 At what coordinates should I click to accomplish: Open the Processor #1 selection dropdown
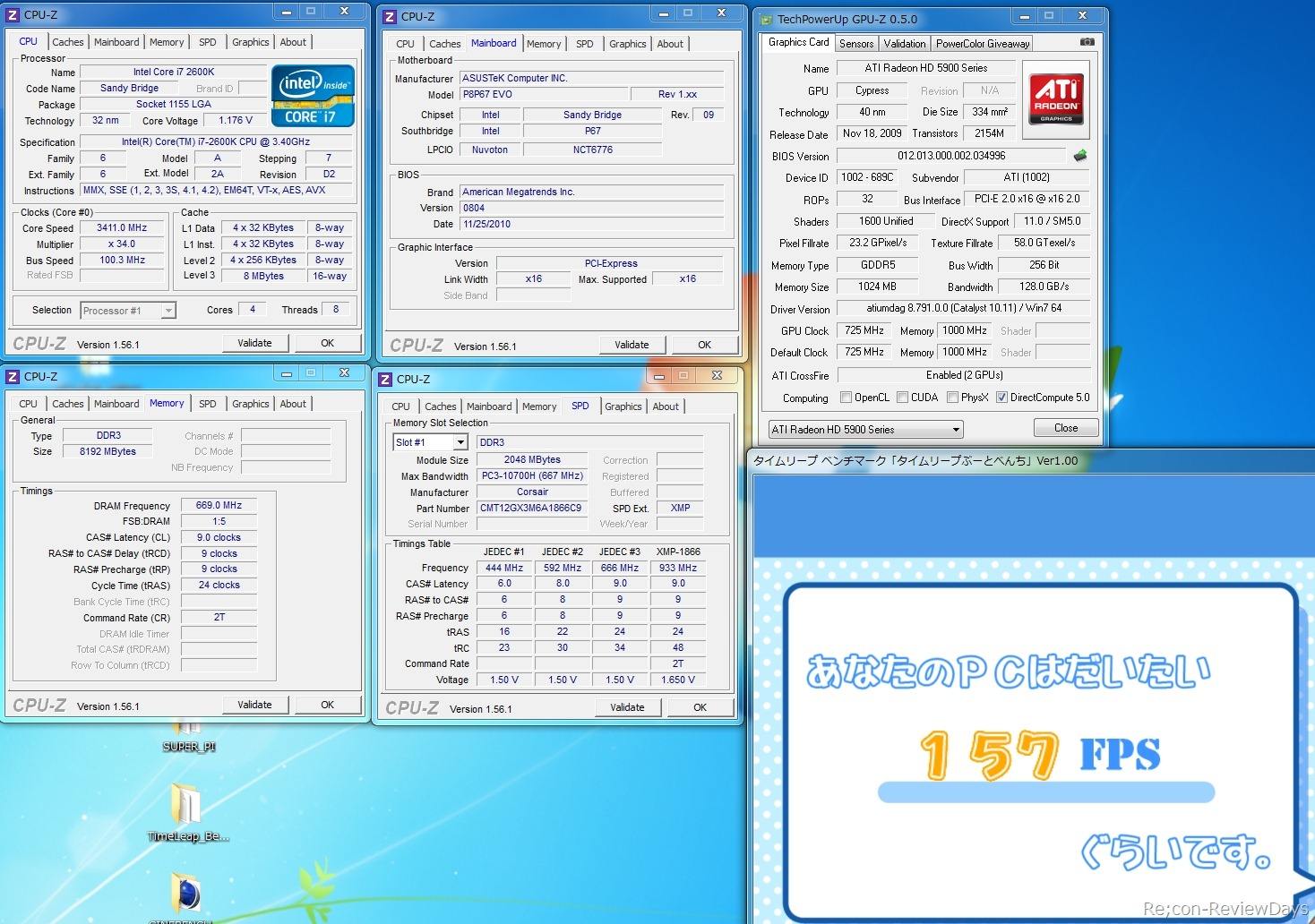128,311
